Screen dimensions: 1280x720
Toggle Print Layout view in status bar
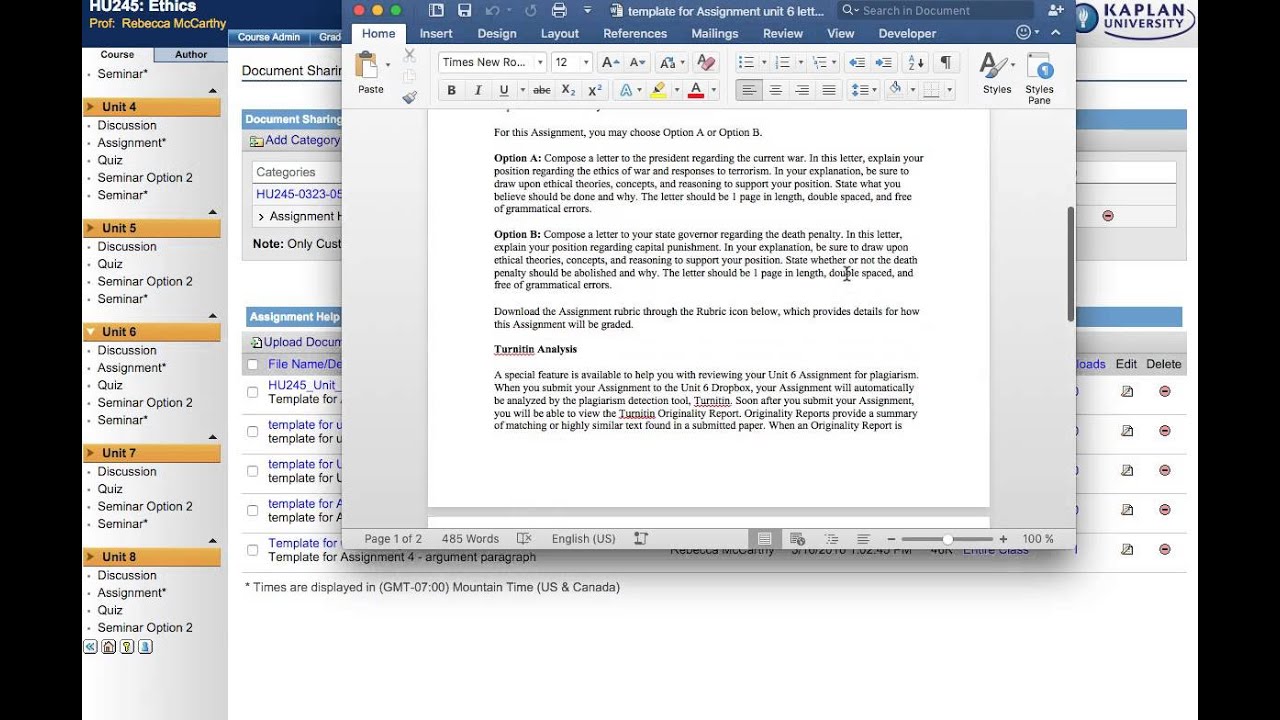[764, 538]
